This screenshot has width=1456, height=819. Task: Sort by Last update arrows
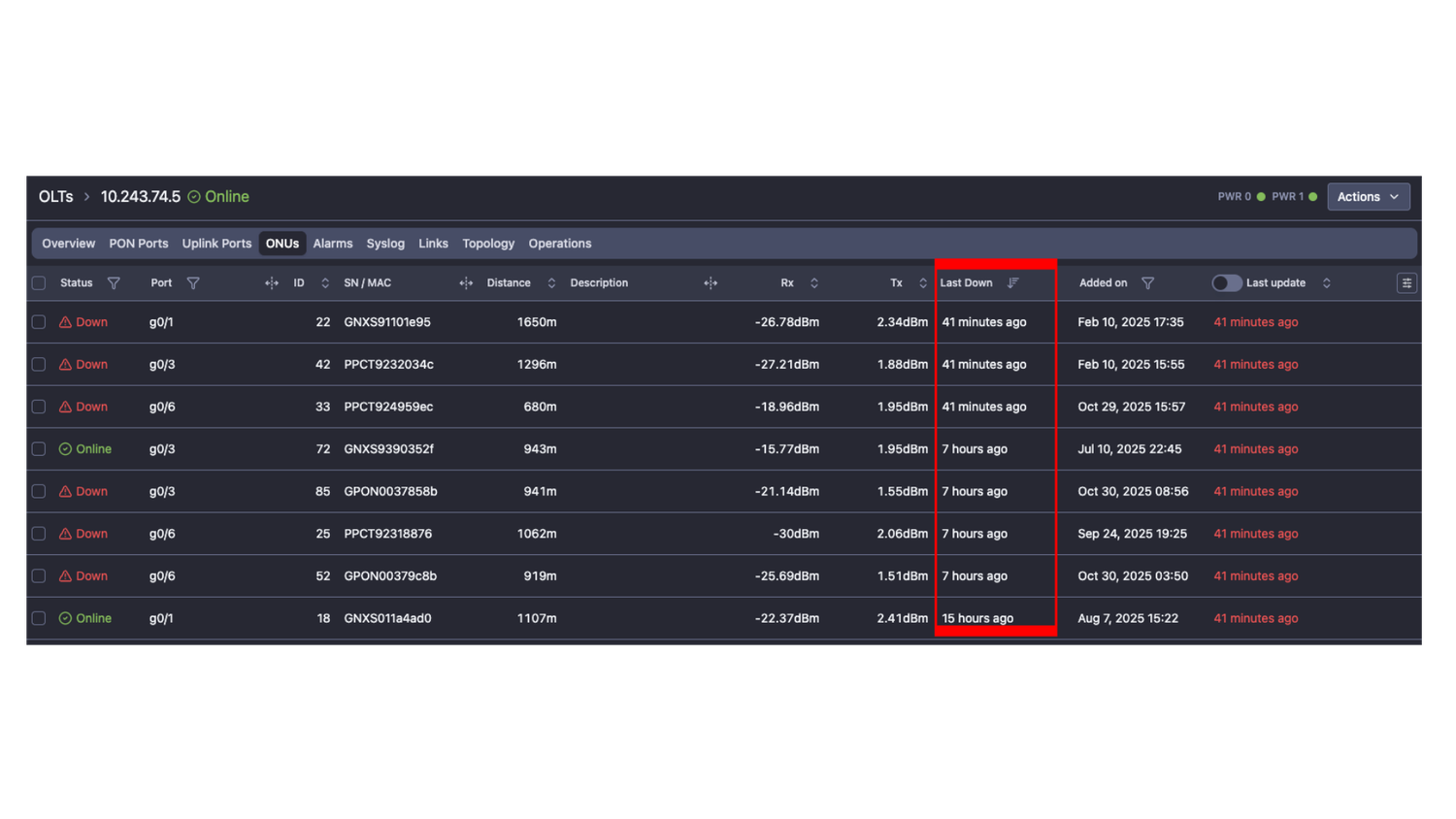tap(1327, 283)
